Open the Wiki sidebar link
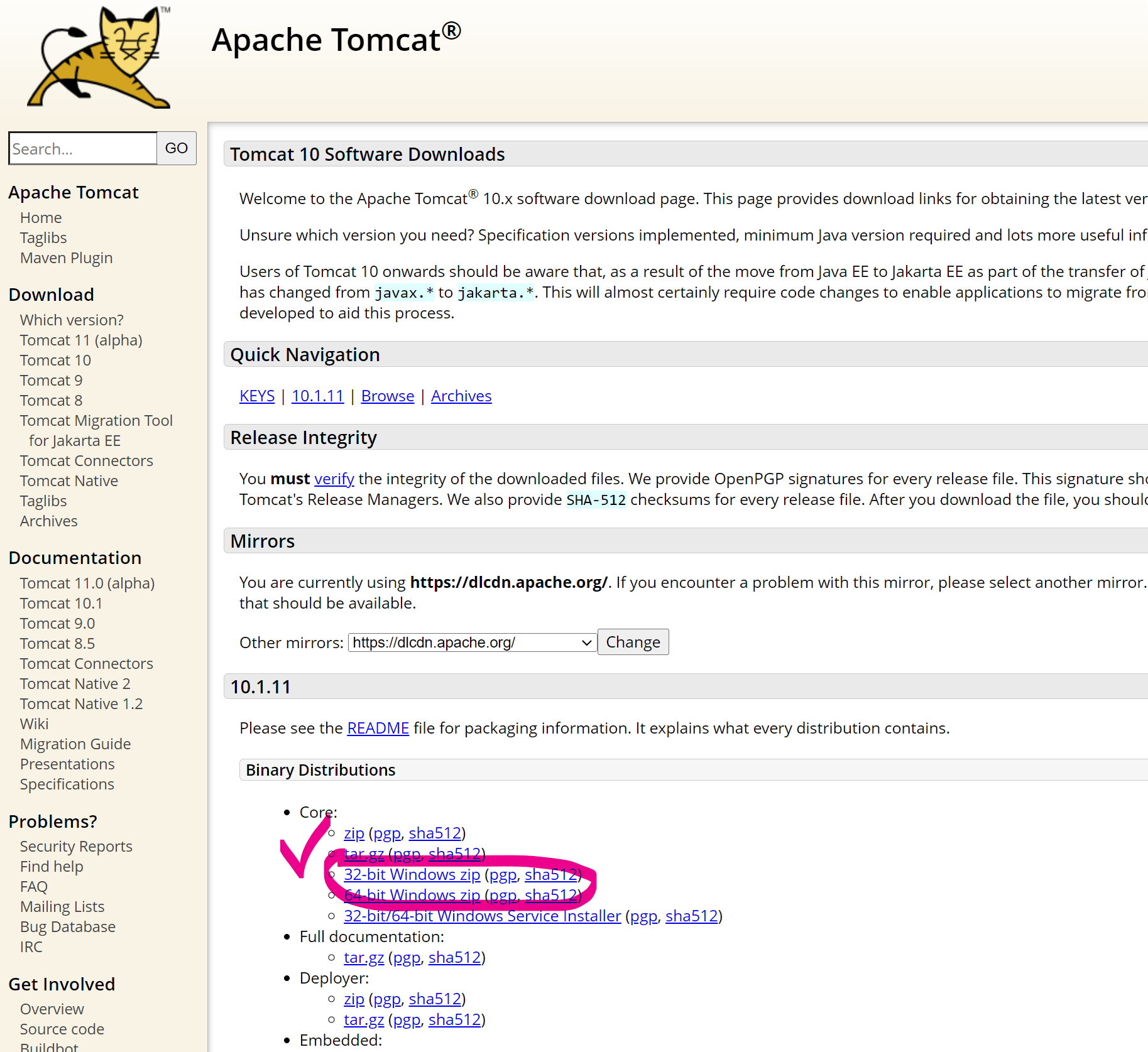 click(34, 724)
